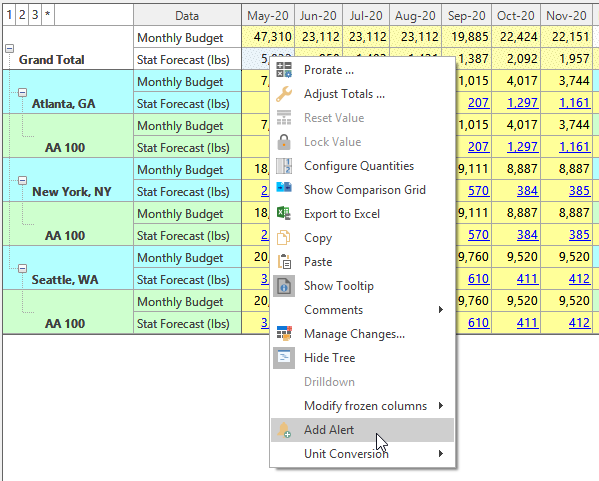
Task: Click the May-20 column header
Action: tap(268, 15)
